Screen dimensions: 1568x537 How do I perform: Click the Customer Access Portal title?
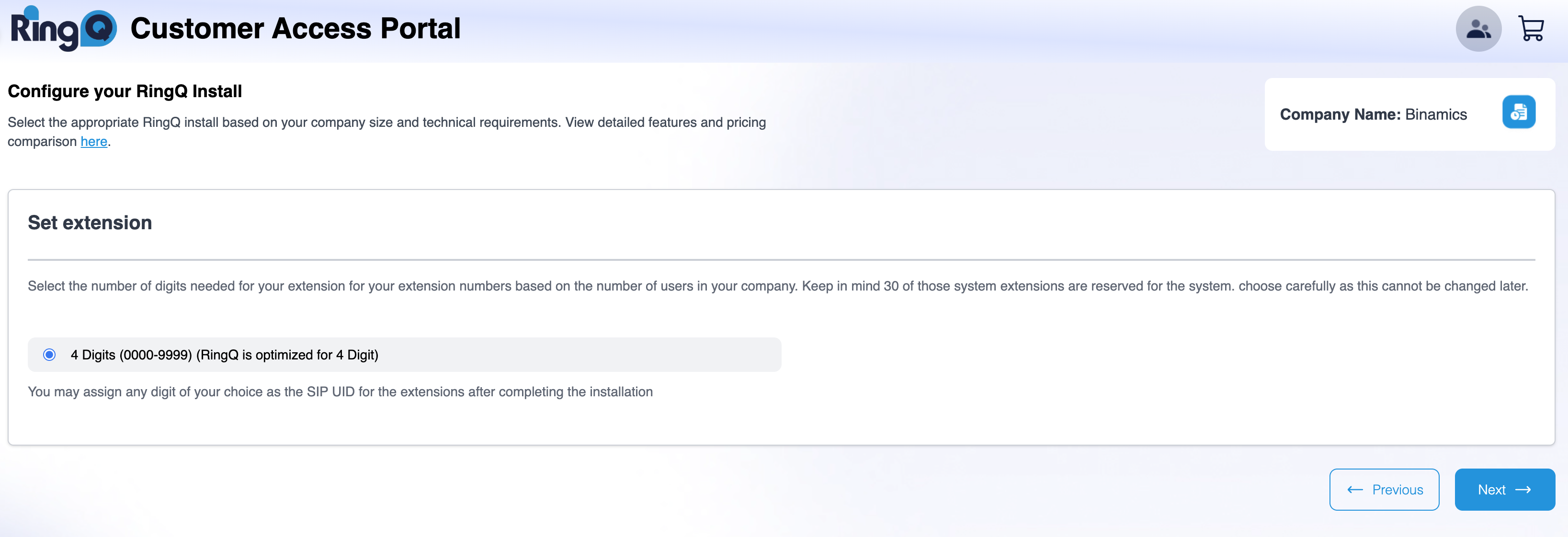point(295,29)
